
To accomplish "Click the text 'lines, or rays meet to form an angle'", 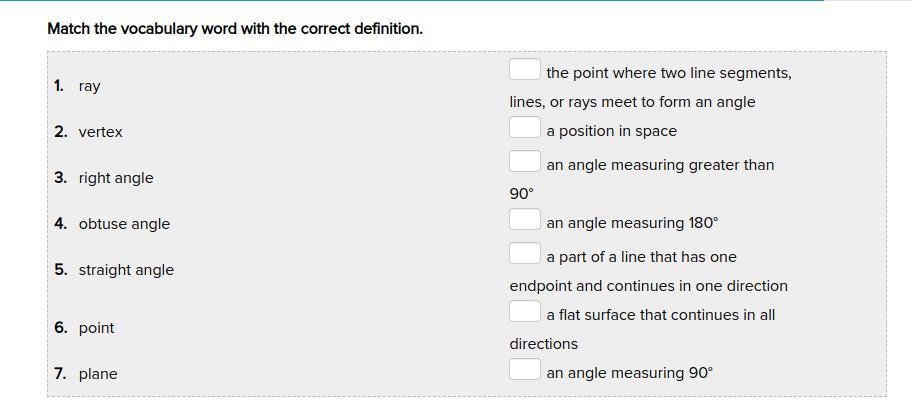I will pos(632,102).
